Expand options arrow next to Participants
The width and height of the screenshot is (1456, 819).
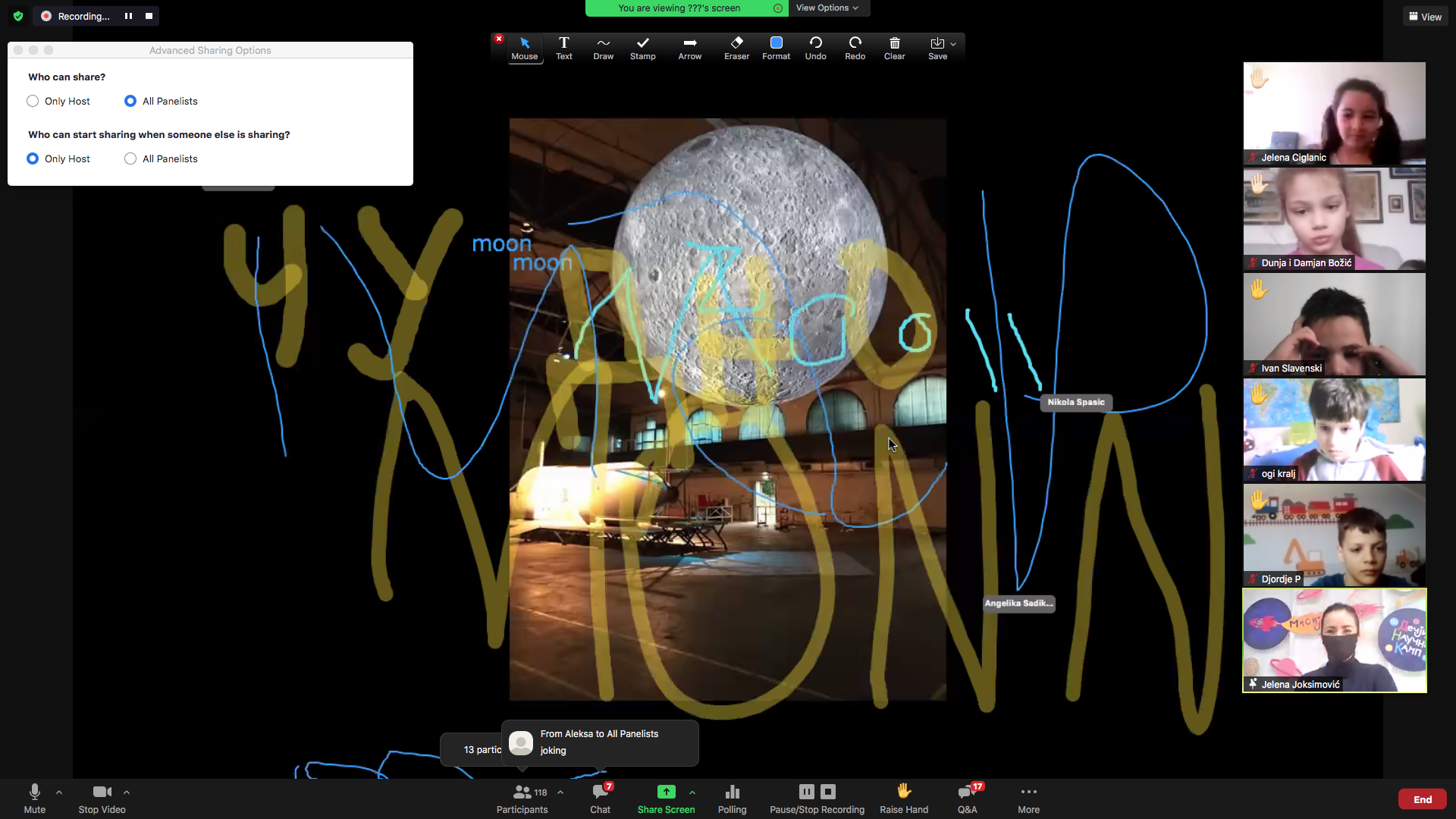560,792
